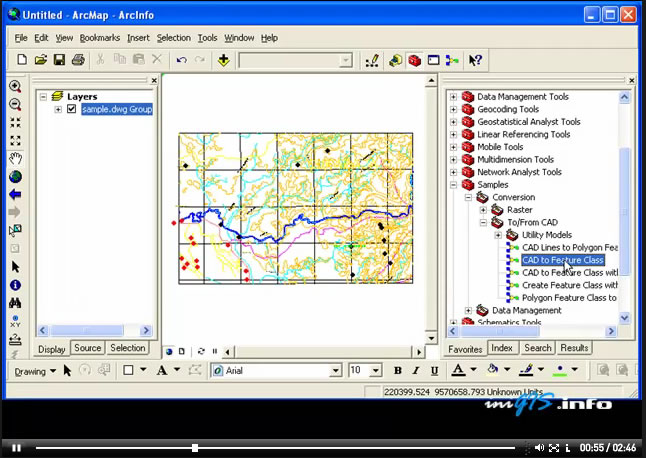Open the File menu
The height and width of the screenshot is (458, 646).
click(21, 38)
